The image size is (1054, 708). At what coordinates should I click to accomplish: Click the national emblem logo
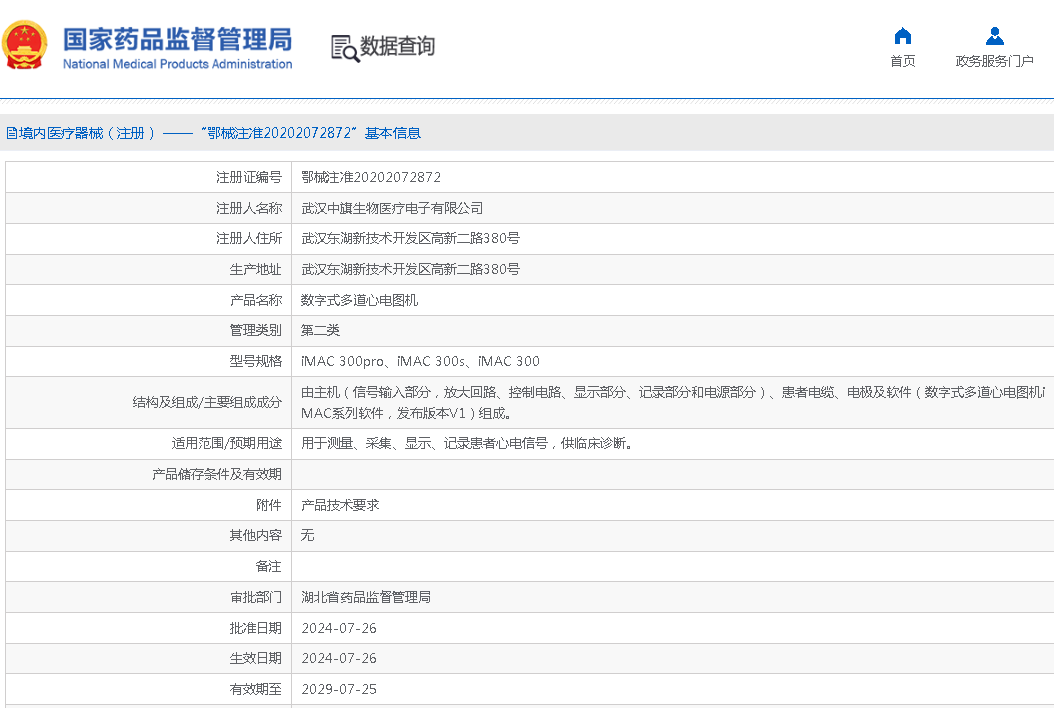pos(25,45)
